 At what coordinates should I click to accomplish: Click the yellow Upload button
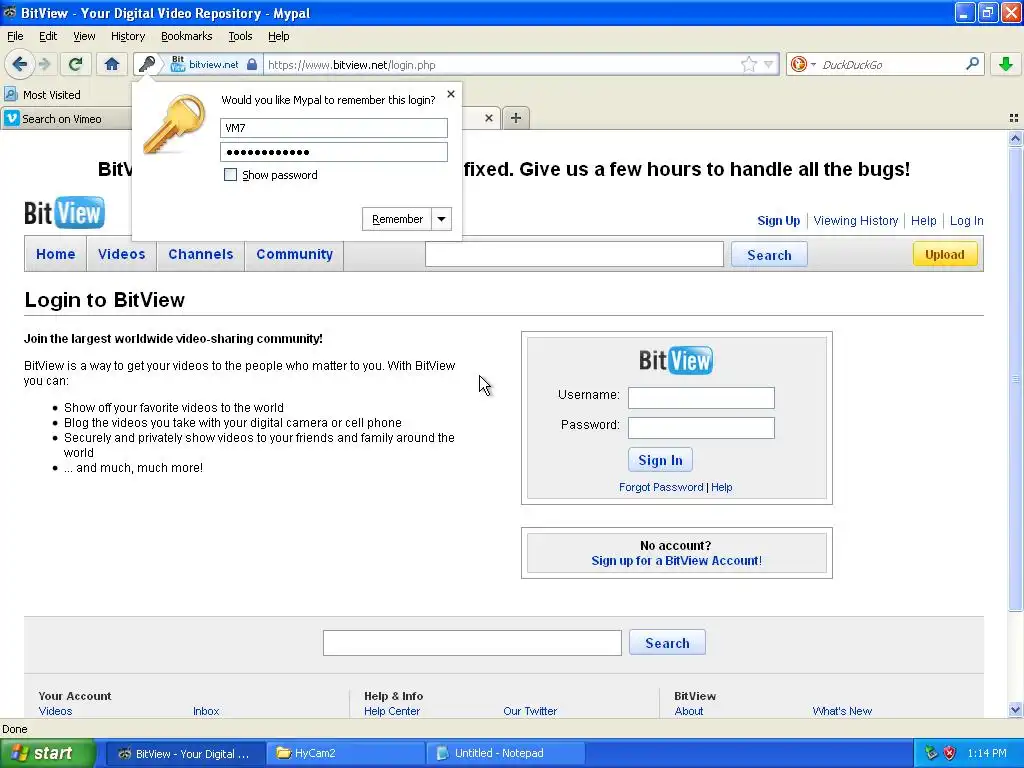pyautogui.click(x=944, y=254)
